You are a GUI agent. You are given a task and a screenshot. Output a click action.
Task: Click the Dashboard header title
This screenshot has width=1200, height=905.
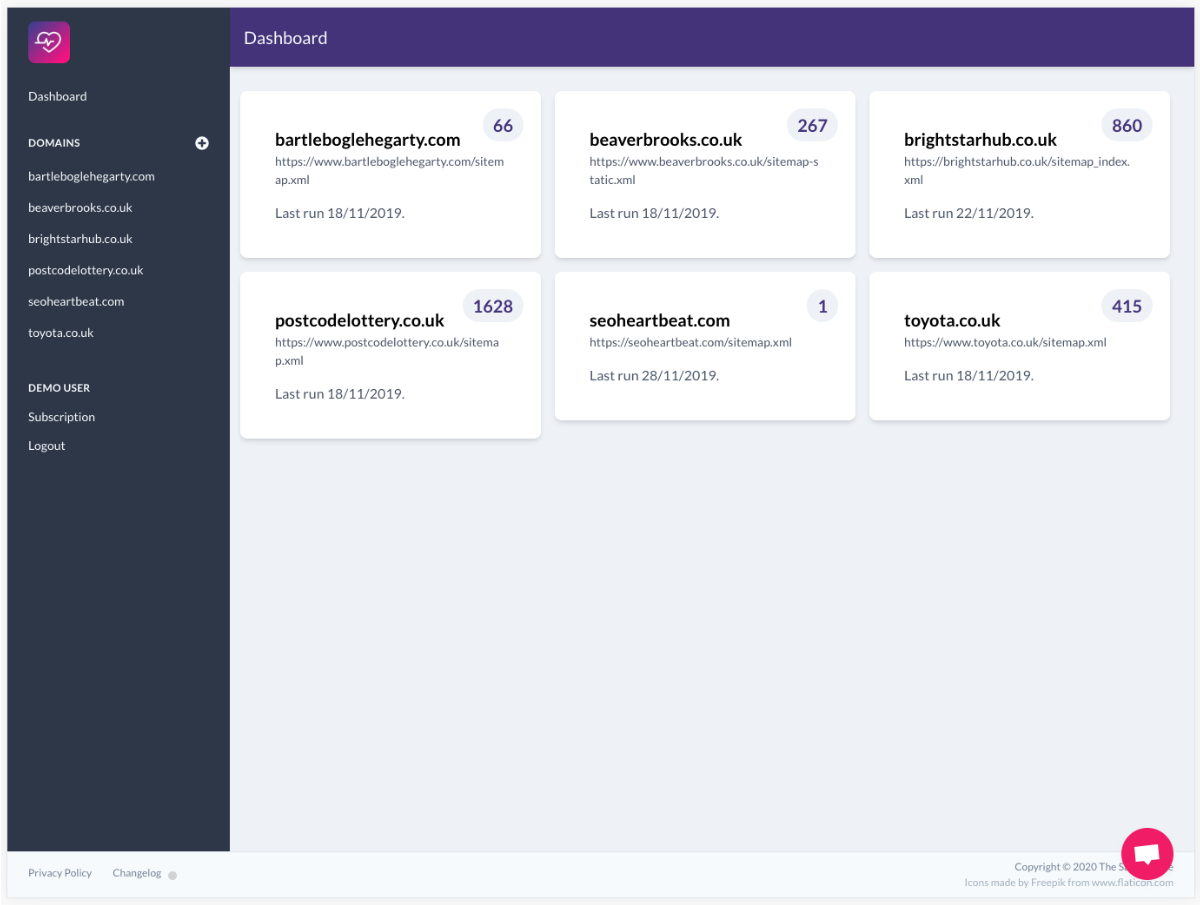pos(285,38)
